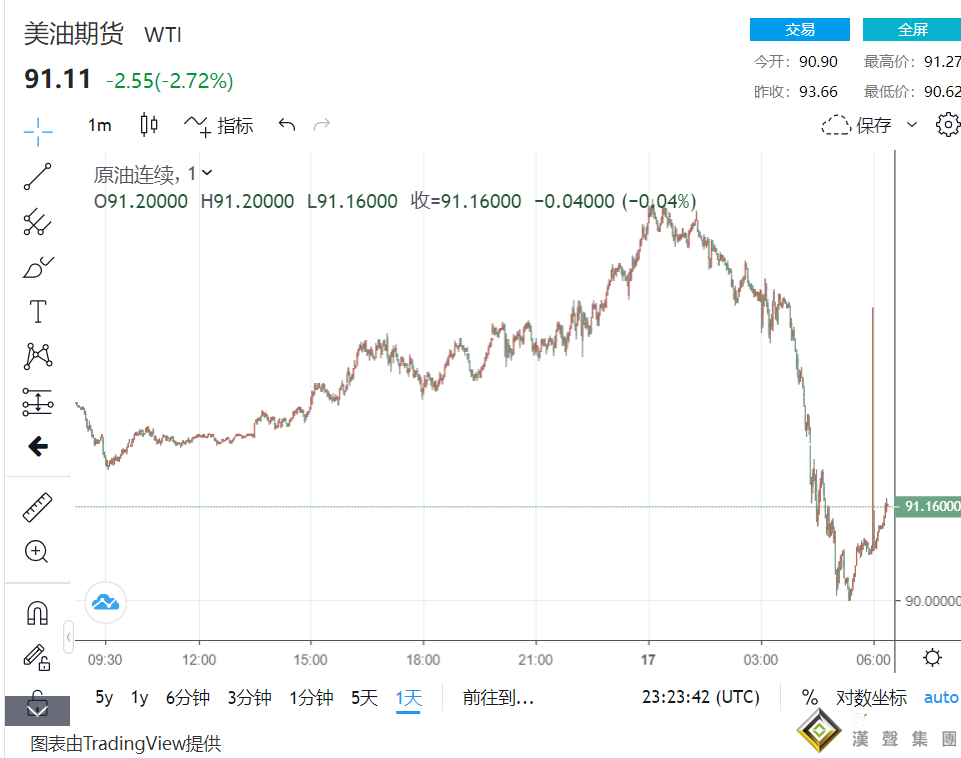961x758 pixels.
Task: Enable auto scale option
Action: 940,698
